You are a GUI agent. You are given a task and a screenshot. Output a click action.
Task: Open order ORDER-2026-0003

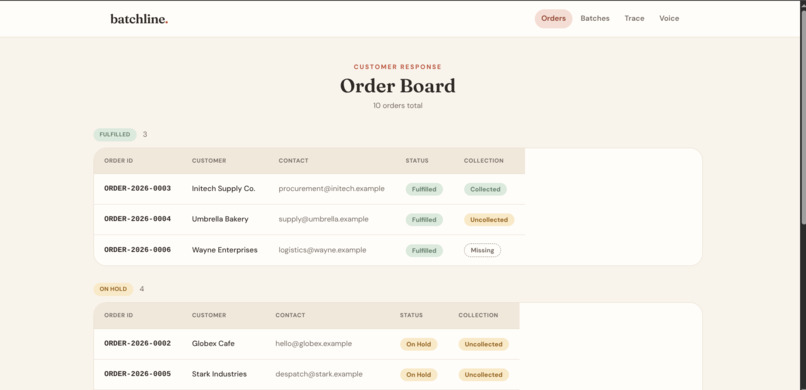point(137,189)
